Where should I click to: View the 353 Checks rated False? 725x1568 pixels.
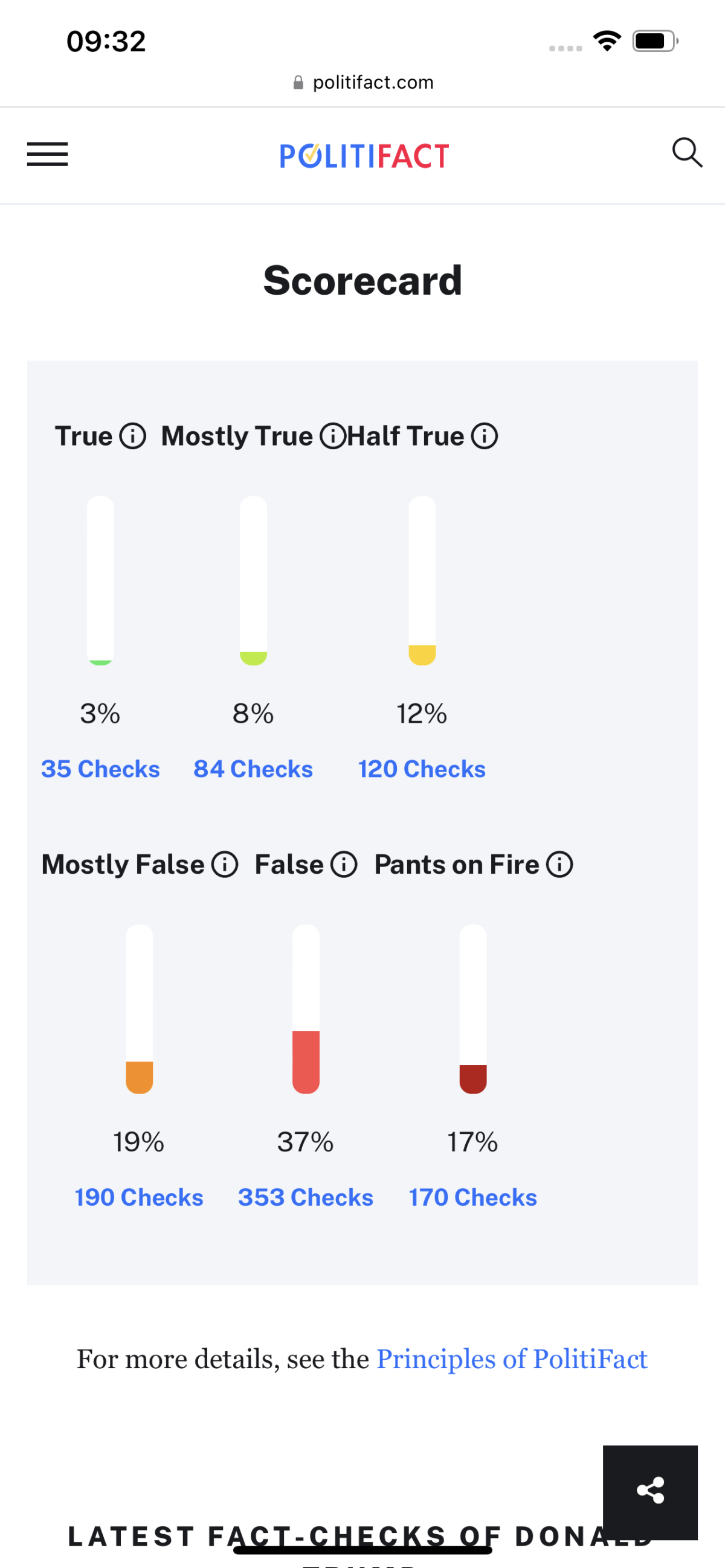(306, 1198)
